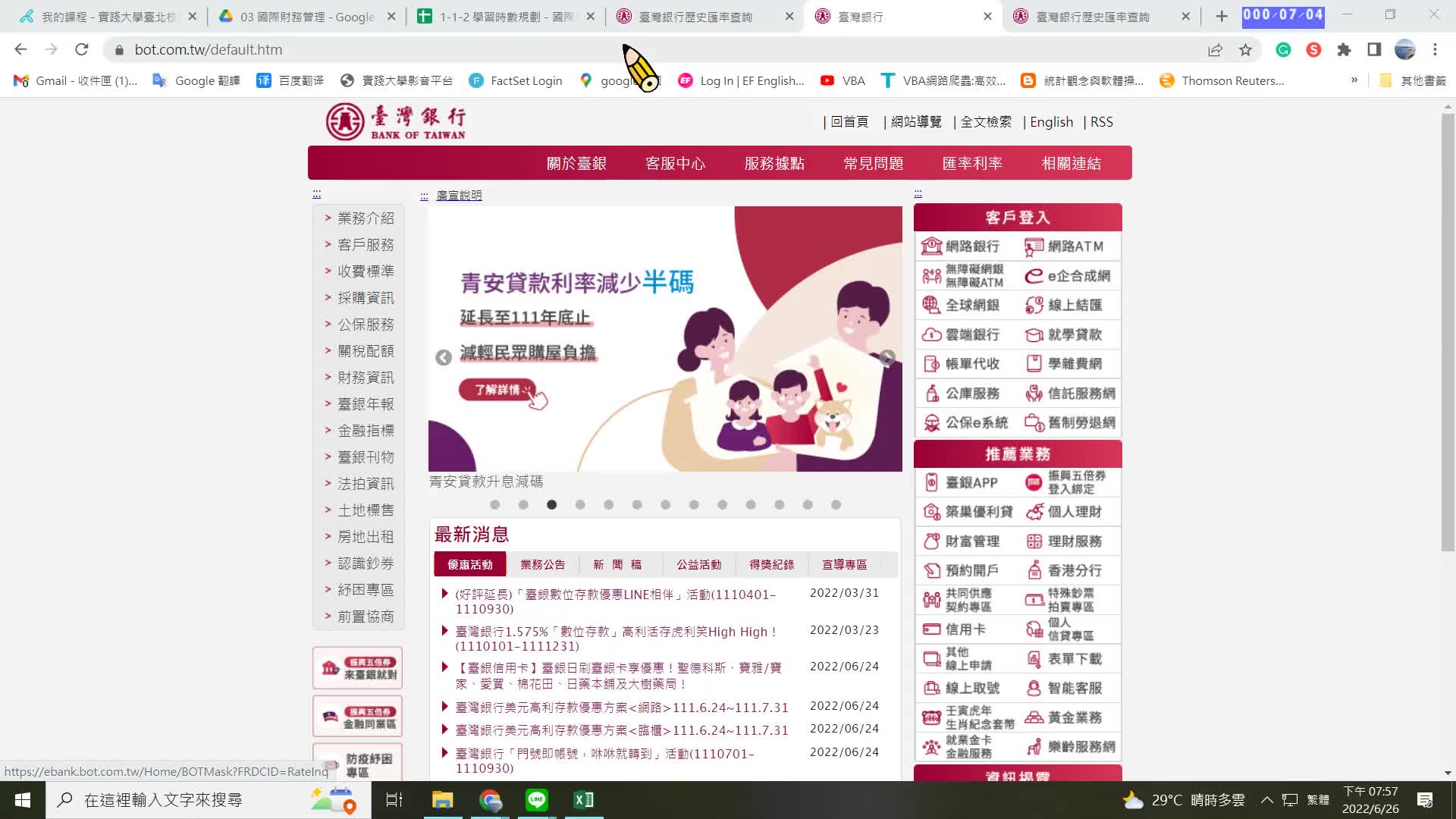The image size is (1456, 819).
Task: Open the 學雜費網 icon
Action: [1034, 364]
